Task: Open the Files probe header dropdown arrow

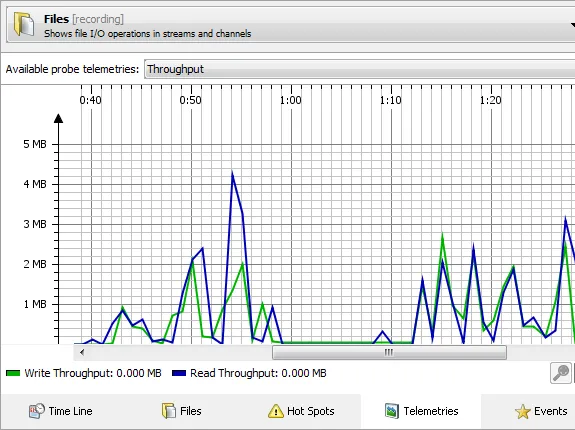Action: pyautogui.click(x=572, y=25)
